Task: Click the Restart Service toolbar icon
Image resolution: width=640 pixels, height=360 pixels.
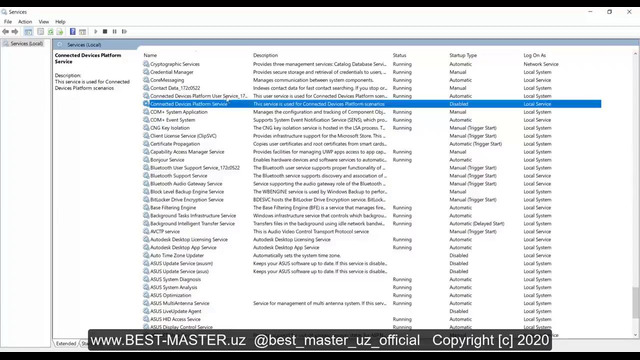Action: click(x=124, y=31)
